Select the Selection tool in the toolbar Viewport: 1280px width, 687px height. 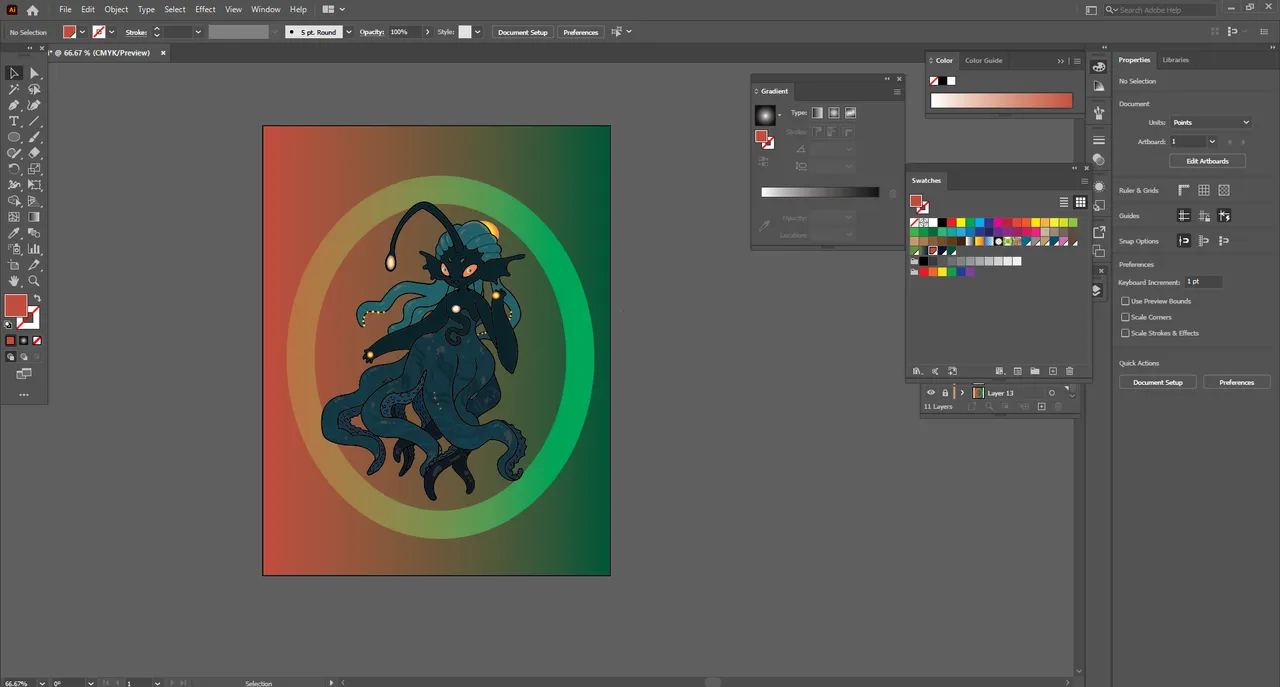(x=14, y=73)
